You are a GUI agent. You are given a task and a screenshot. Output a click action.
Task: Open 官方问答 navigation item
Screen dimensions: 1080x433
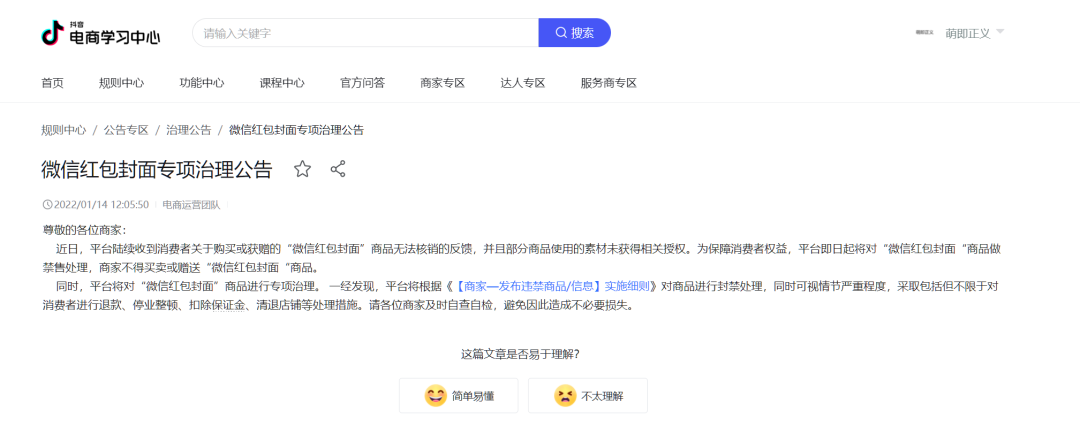pos(362,83)
